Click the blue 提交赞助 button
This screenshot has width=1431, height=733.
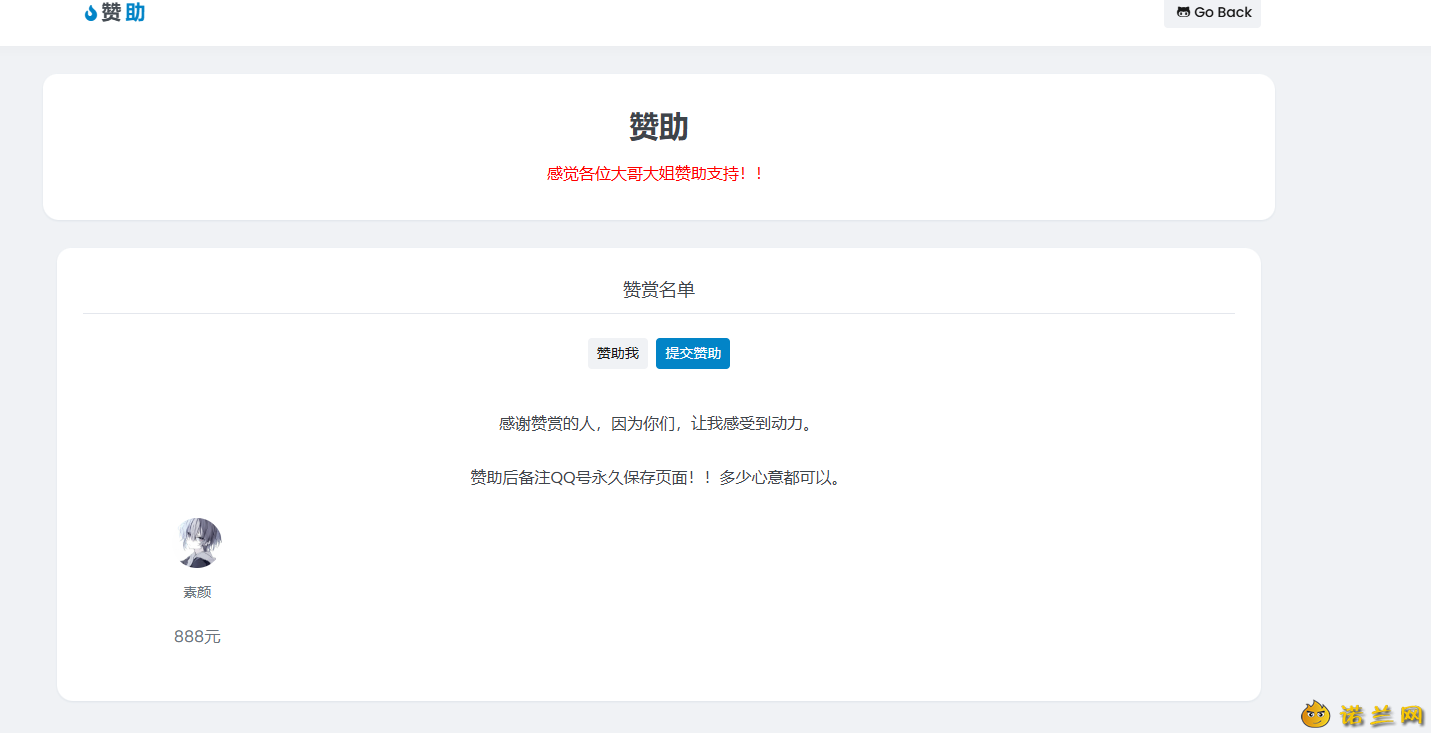[693, 353]
